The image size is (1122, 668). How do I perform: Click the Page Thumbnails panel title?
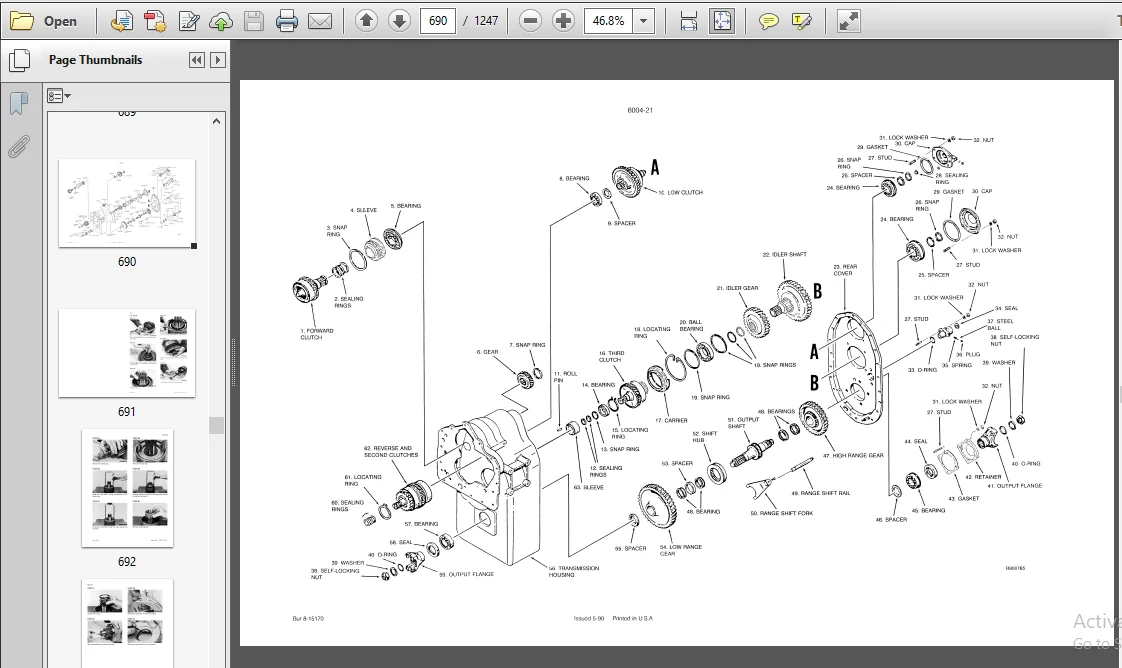(x=95, y=60)
